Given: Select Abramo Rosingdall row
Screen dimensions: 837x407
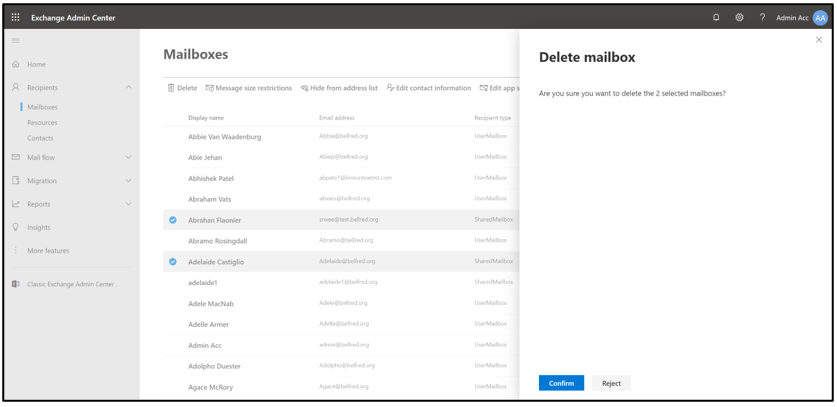Looking at the screenshot, I should [341, 240].
